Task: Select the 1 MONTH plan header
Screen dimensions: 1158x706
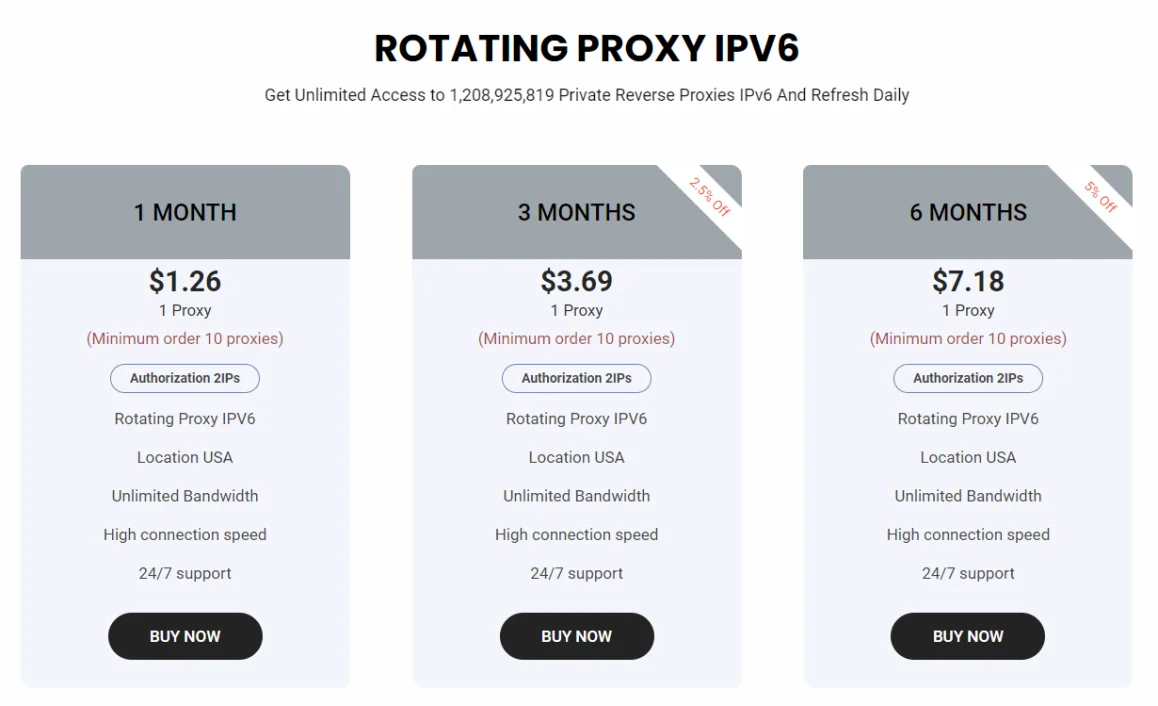Action: 185,212
